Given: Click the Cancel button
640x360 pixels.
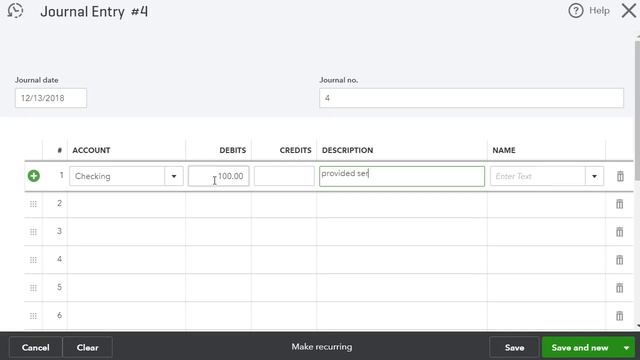Looking at the screenshot, I should pos(36,348).
